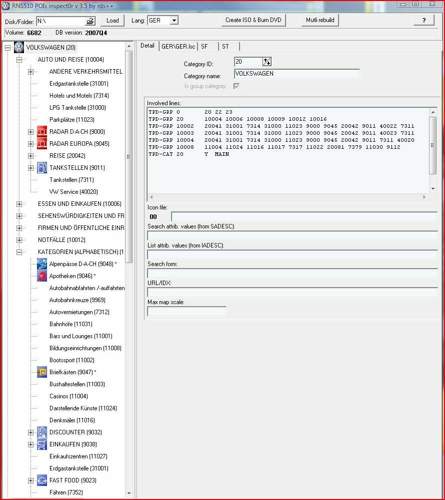445x500 pixels.
Task: Select the RADAR D-A-CH red icon
Action: 42,132
